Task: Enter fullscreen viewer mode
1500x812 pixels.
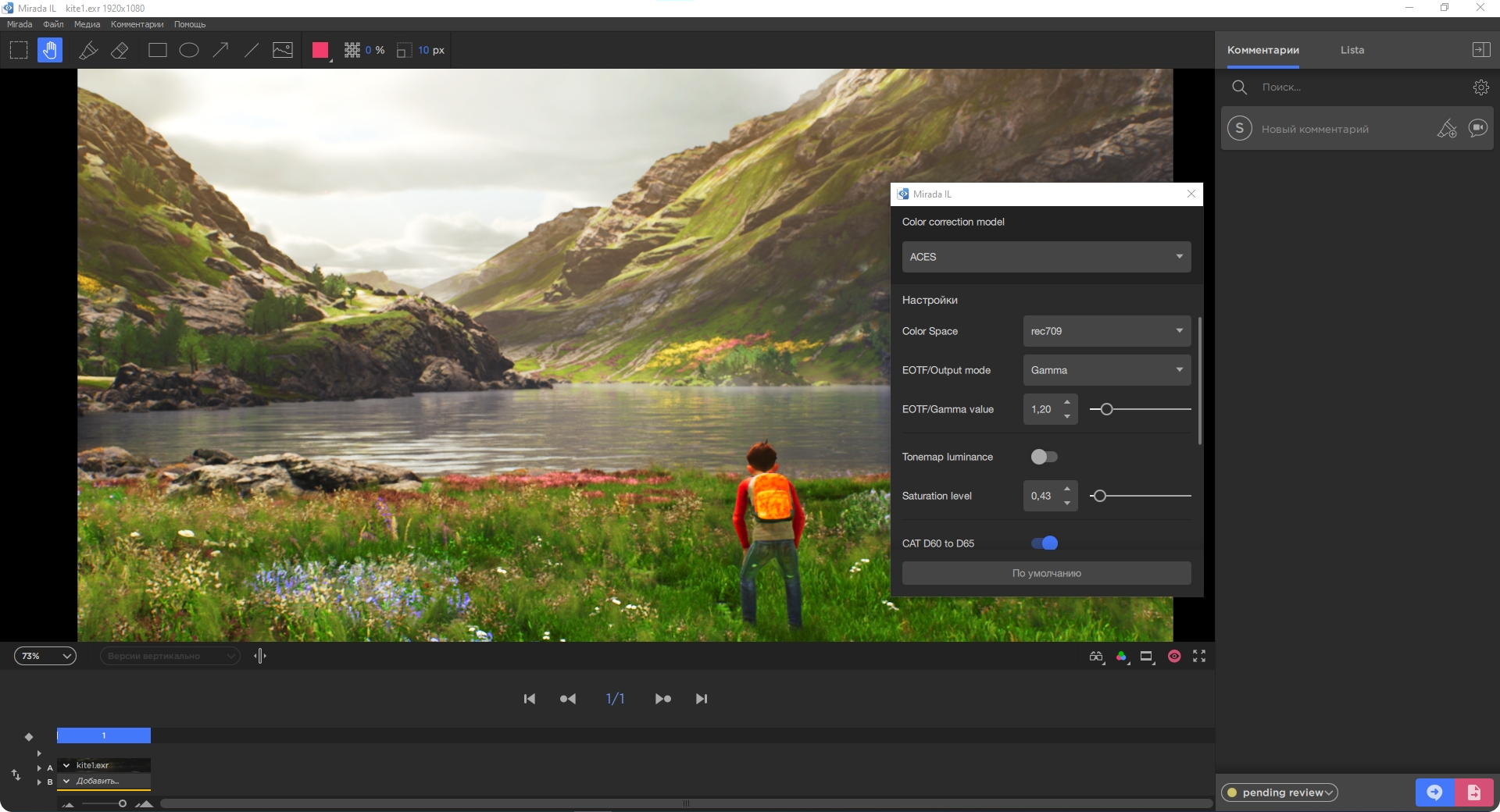Action: click(x=1199, y=656)
